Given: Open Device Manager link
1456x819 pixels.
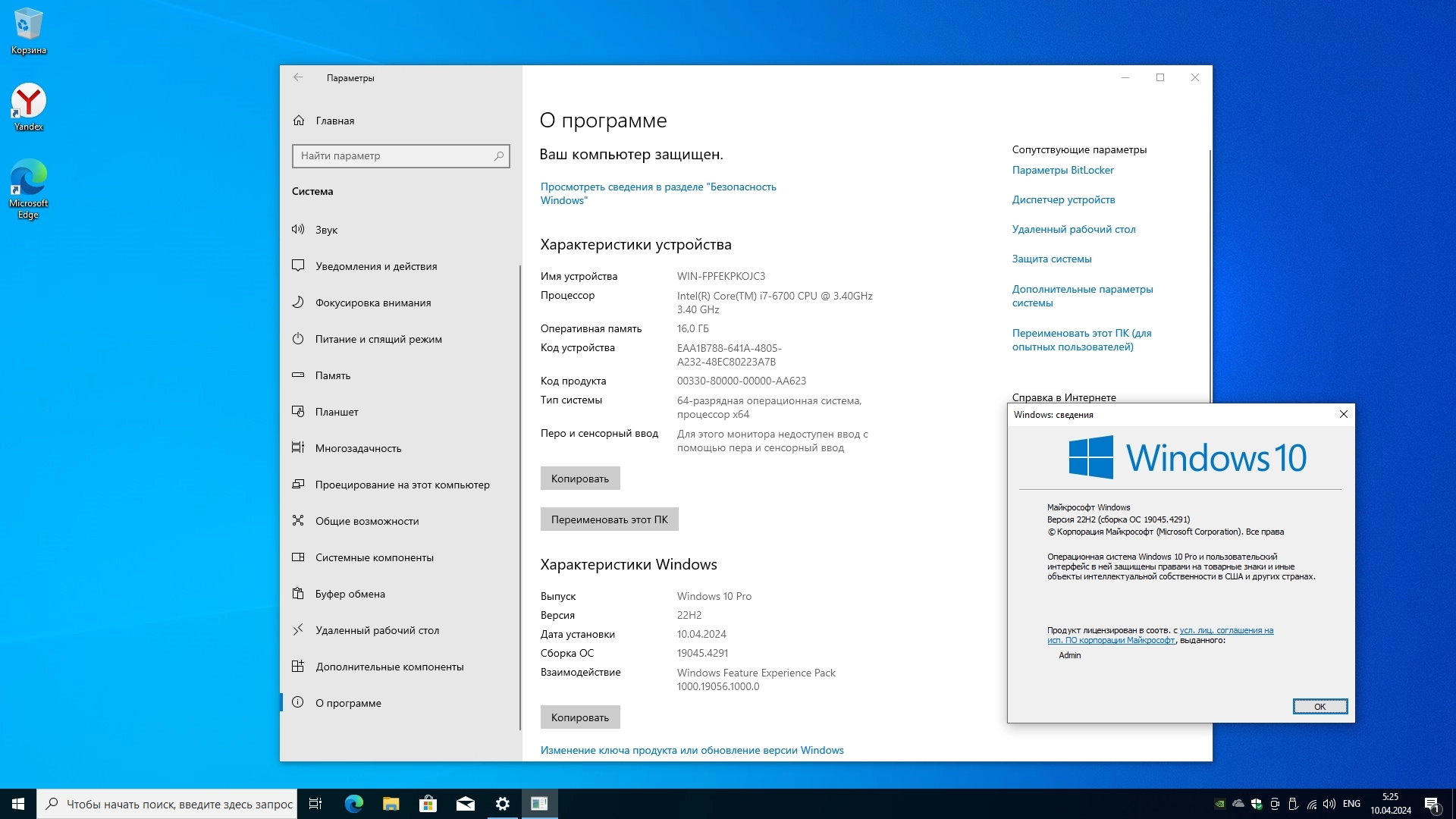Looking at the screenshot, I should pos(1063,199).
